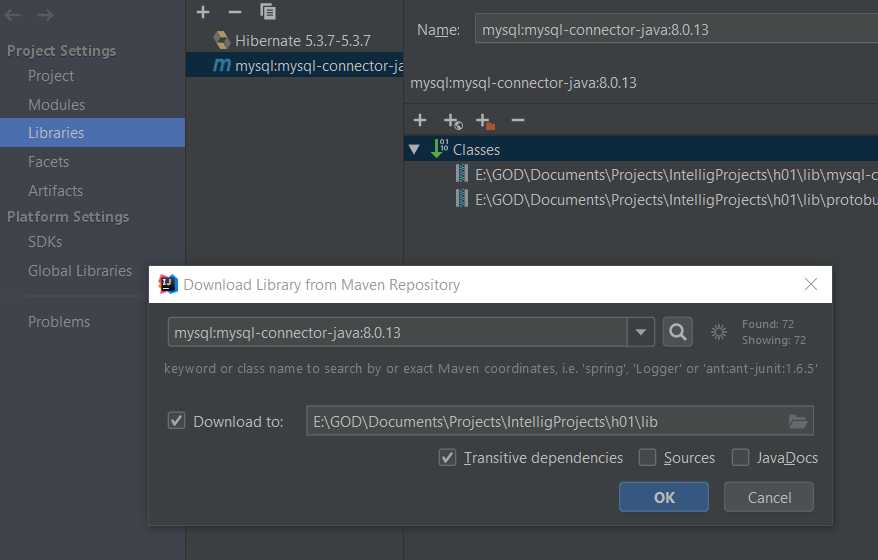The height and width of the screenshot is (560, 878).
Task: Enable the JavaDocs checkbox
Action: tap(740, 457)
